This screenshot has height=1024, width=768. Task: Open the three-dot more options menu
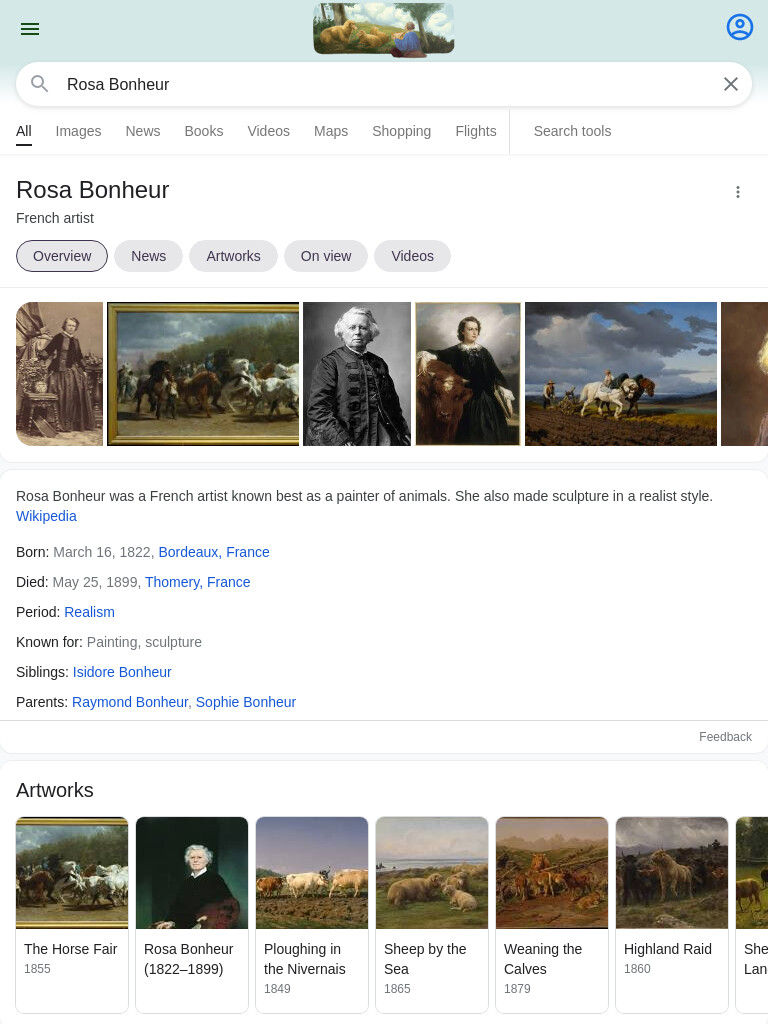coord(738,192)
